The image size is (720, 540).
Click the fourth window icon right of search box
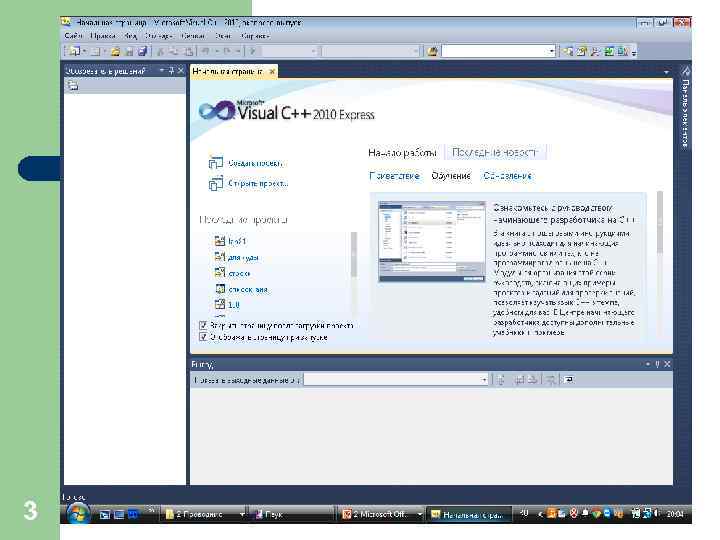tap(609, 51)
